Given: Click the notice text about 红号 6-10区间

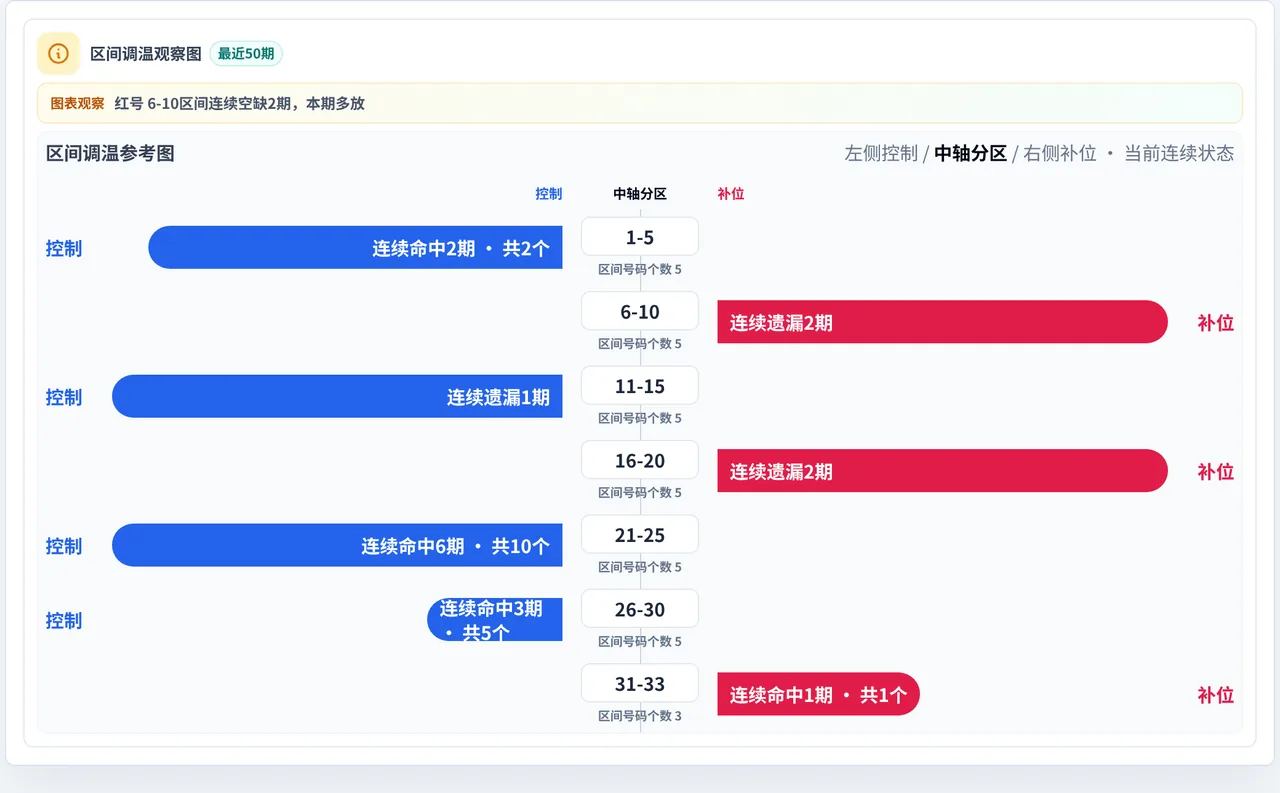Looking at the screenshot, I should tap(240, 103).
